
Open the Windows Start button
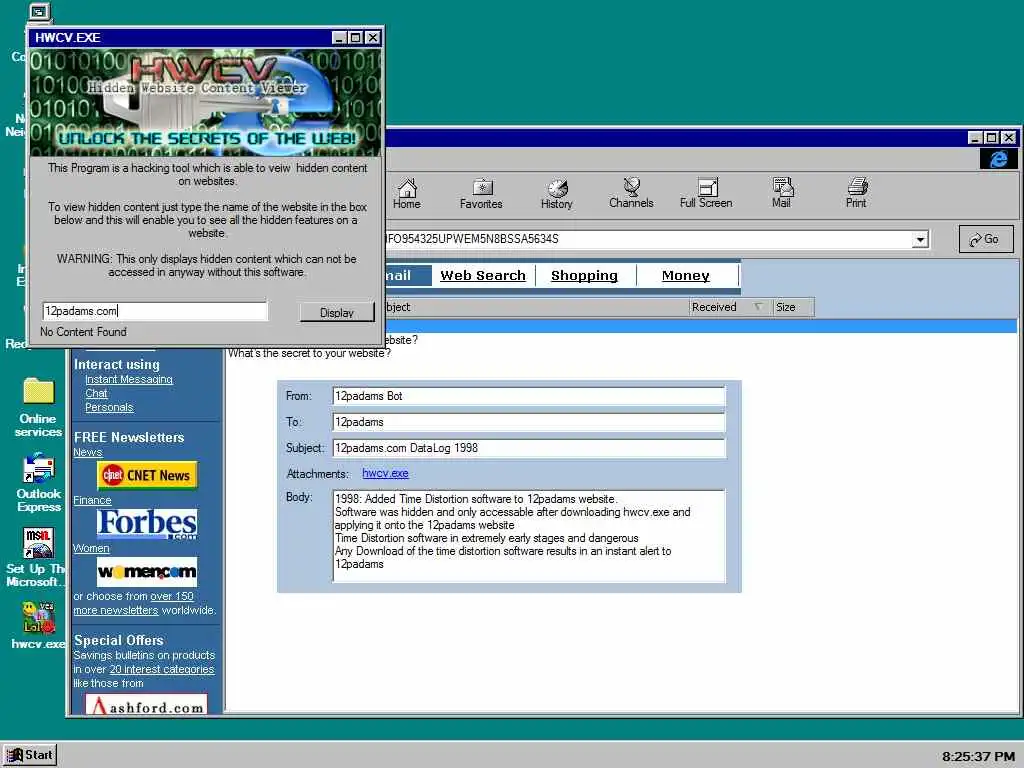click(x=30, y=755)
